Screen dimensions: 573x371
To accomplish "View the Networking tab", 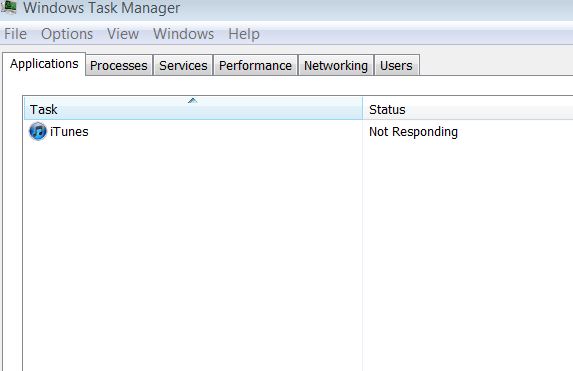I will tap(336, 65).
